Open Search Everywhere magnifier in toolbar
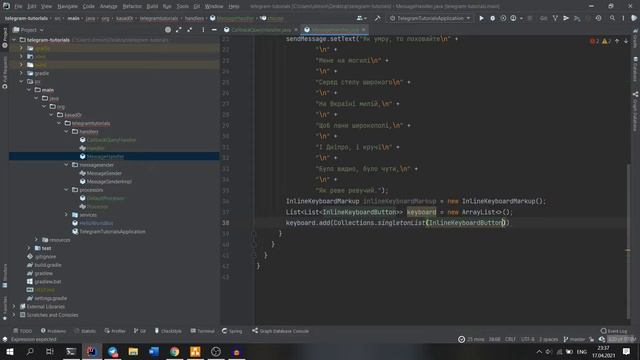Screen dimensions: 640x360 click(612, 18)
